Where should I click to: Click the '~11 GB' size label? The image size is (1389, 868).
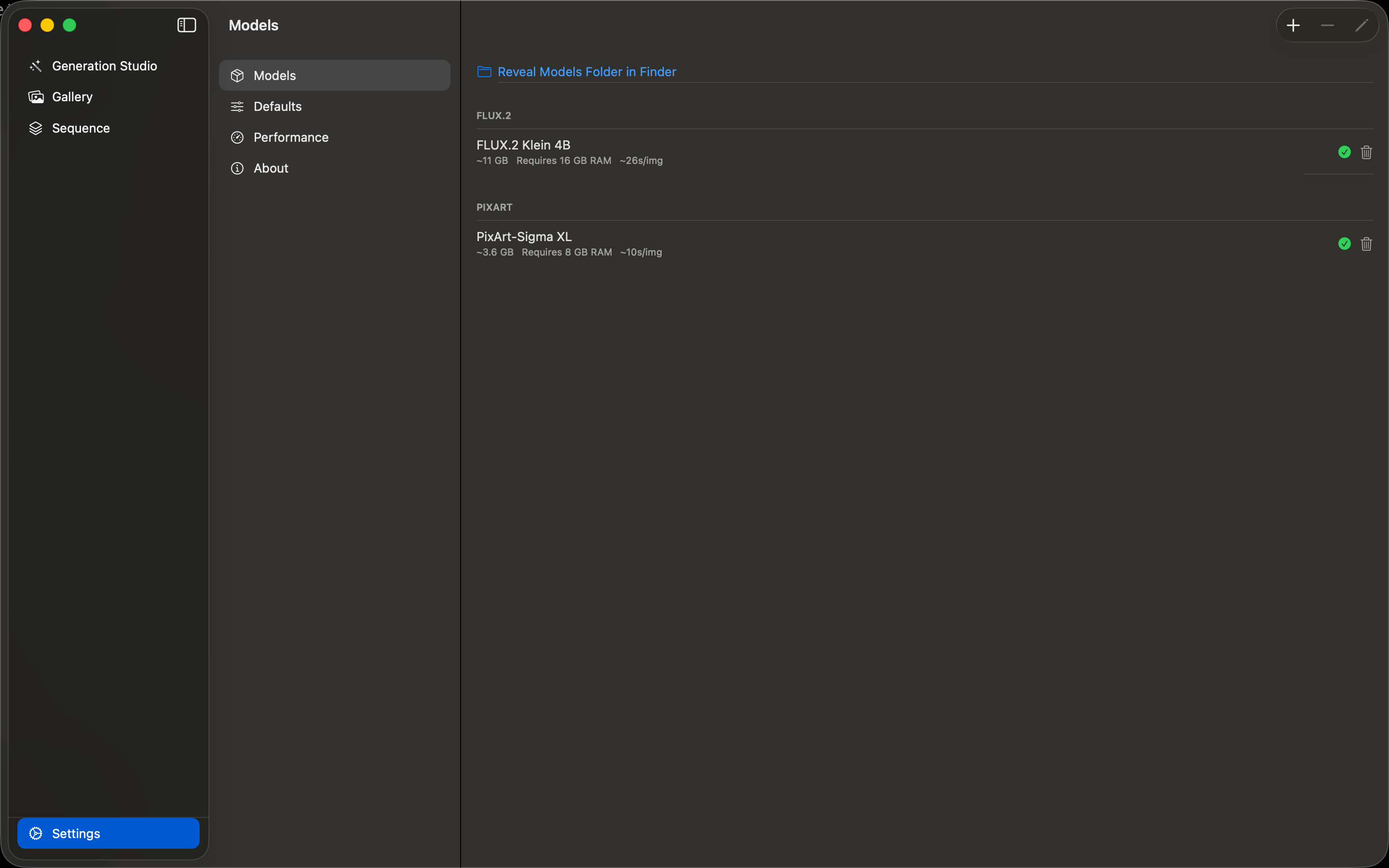(492, 161)
